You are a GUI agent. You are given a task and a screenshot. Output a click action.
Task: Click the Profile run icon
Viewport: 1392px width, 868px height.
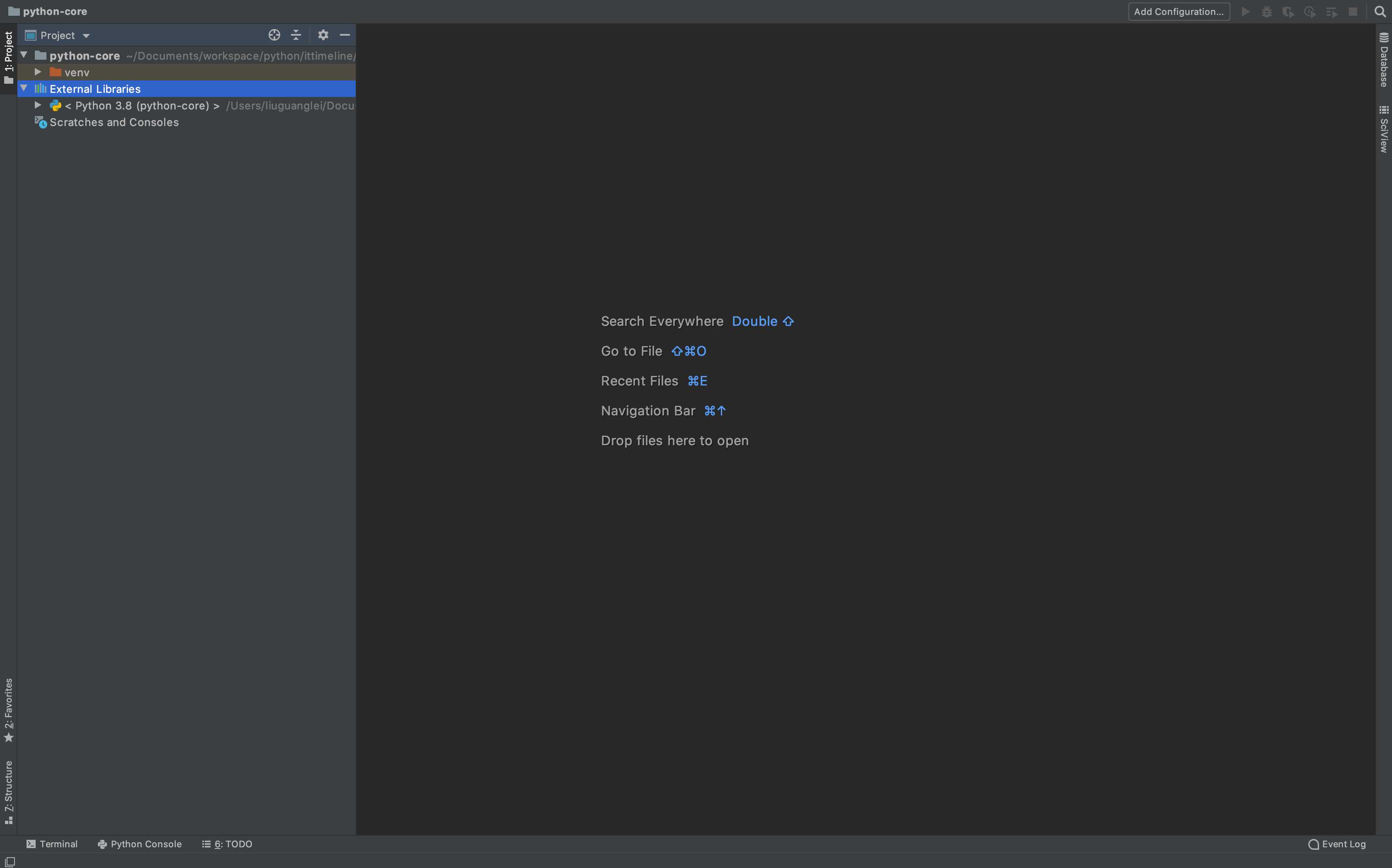pos(1310,12)
